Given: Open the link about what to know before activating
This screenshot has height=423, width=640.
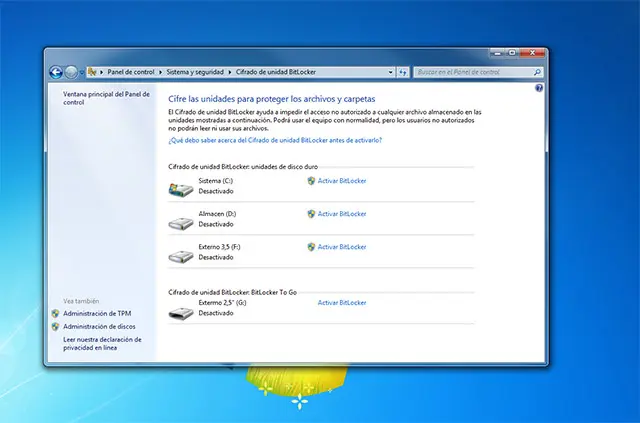Looking at the screenshot, I should point(275,141).
